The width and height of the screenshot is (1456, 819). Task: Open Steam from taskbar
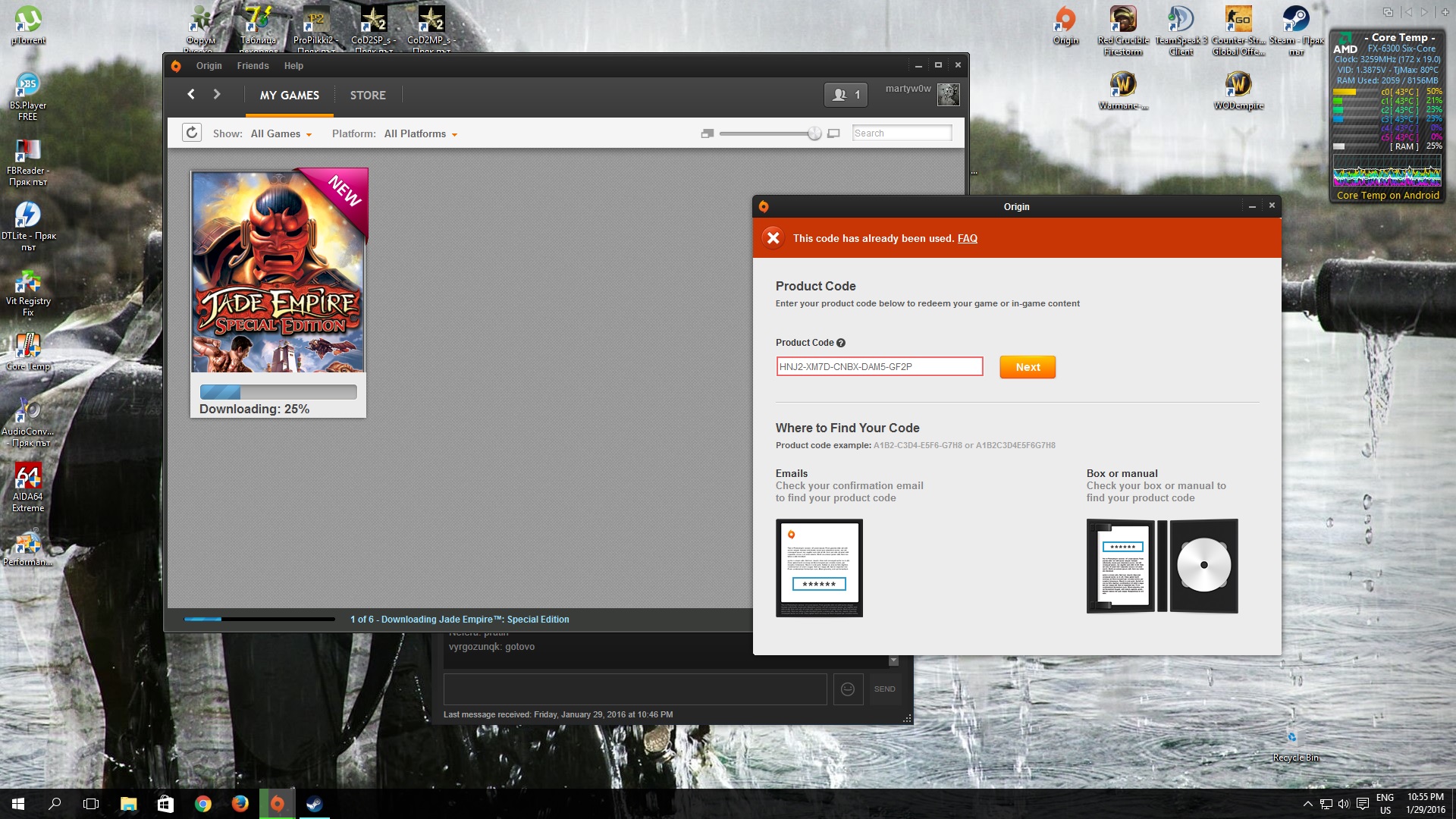314,804
